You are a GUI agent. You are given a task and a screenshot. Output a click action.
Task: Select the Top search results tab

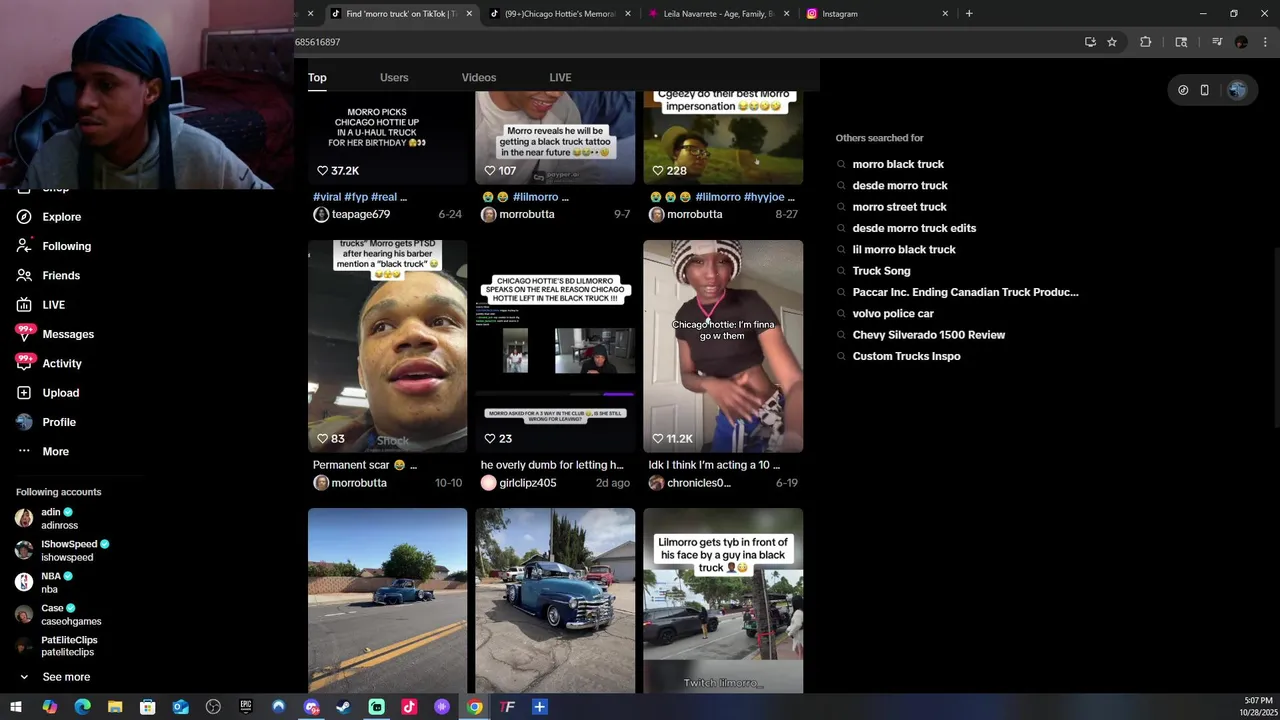click(317, 77)
